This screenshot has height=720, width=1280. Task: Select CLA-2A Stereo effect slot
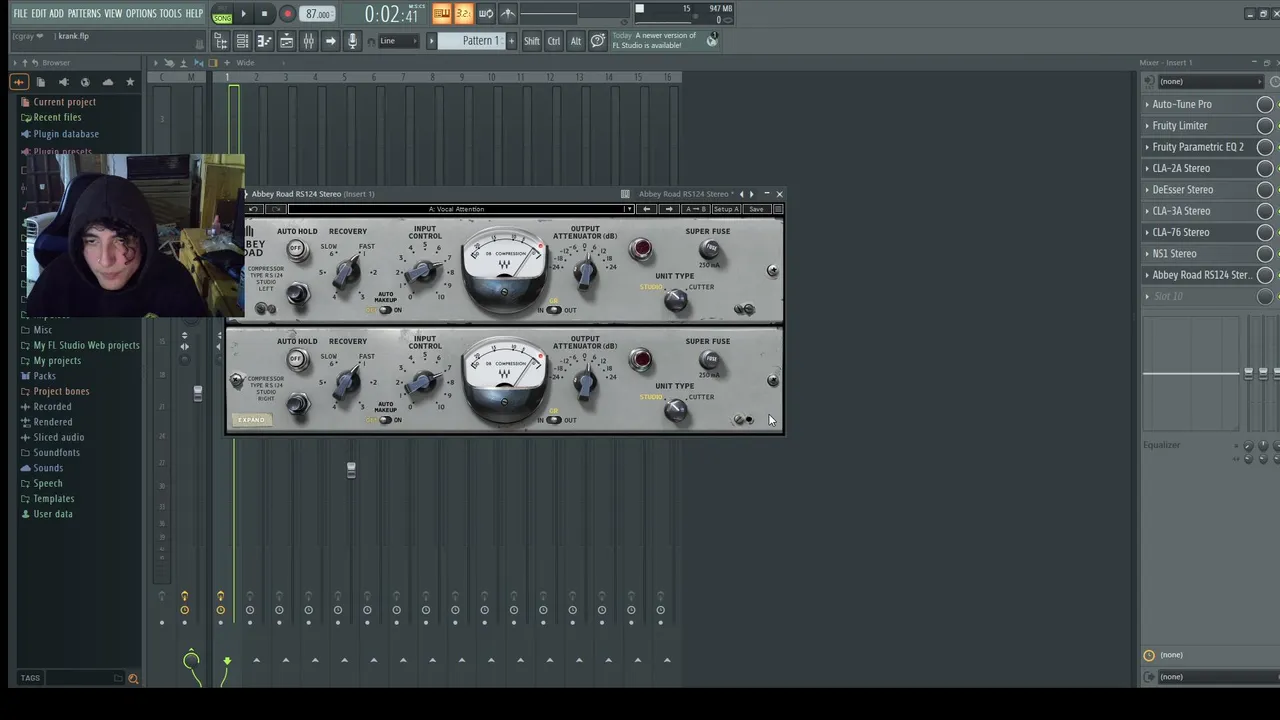1181,168
